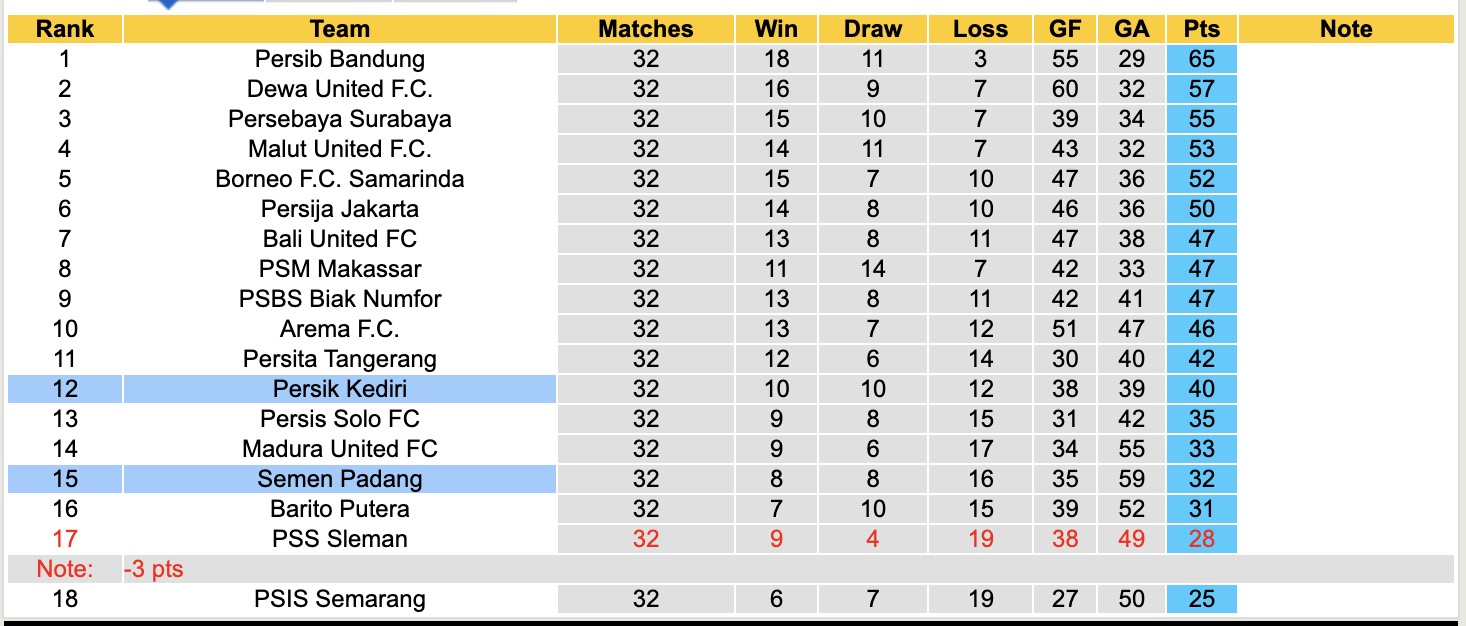Click the red 28 points cell
1466x626 pixels.
click(1201, 539)
